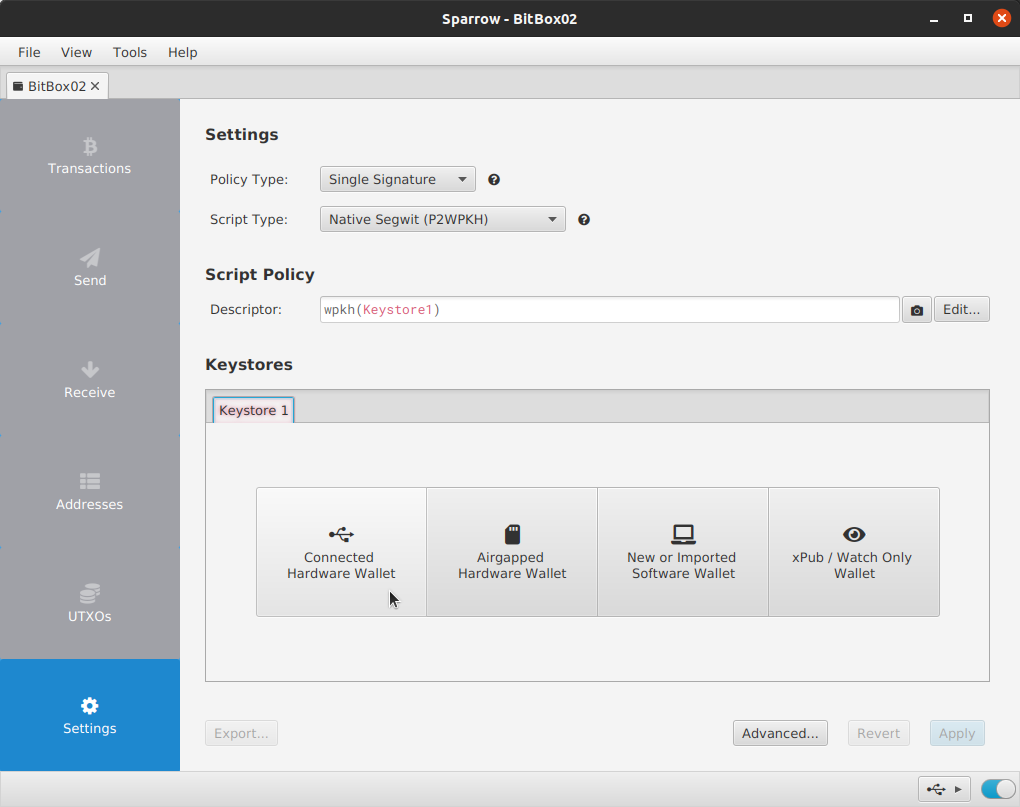Open the Transactions sidebar section
This screenshot has width=1020, height=807.
[x=90, y=155]
